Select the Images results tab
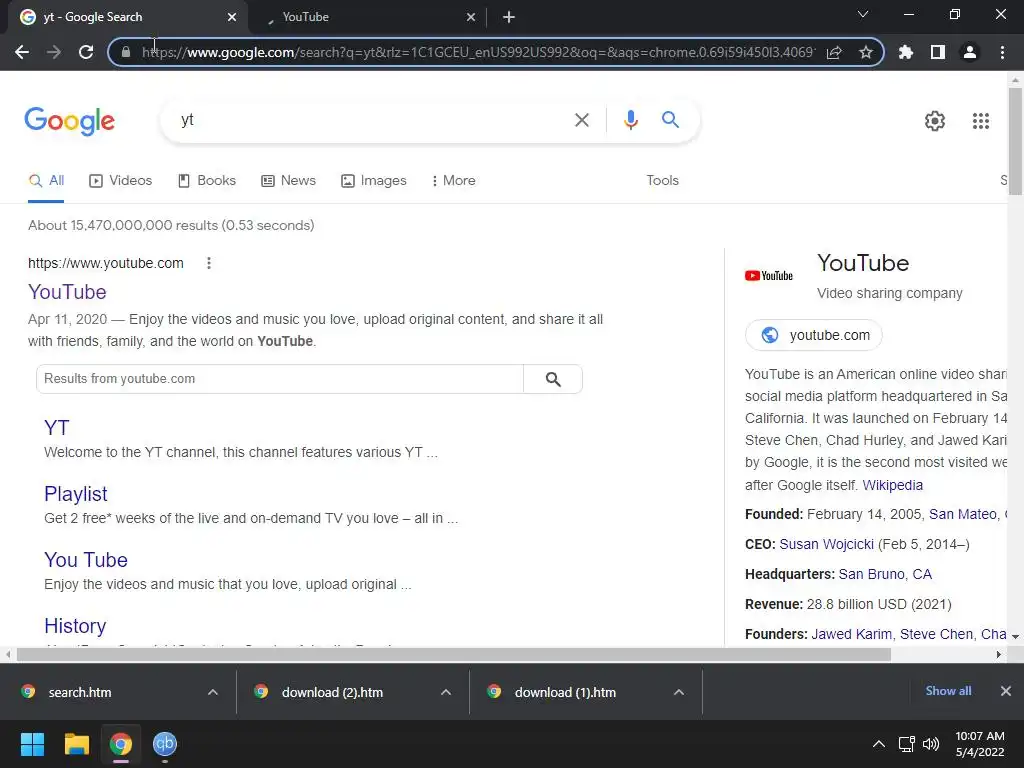Screen dimensions: 1024x768 pos(374,181)
